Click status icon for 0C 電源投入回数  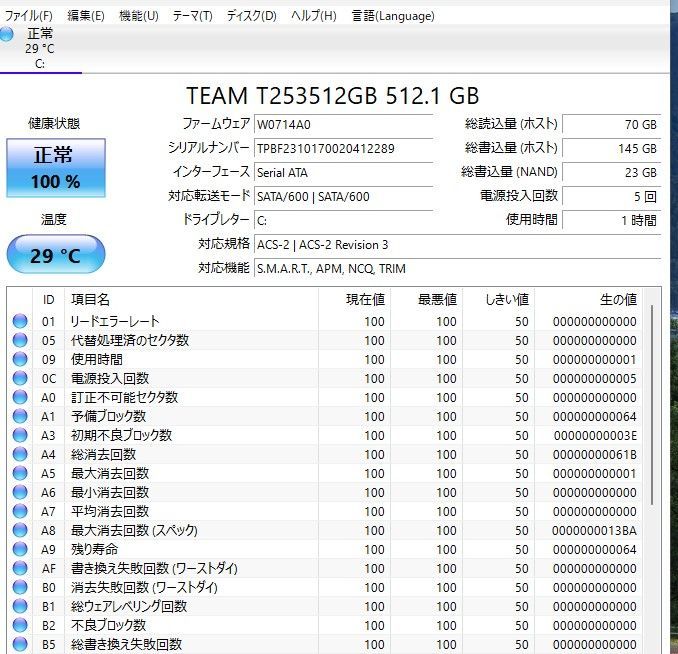(x=20, y=378)
